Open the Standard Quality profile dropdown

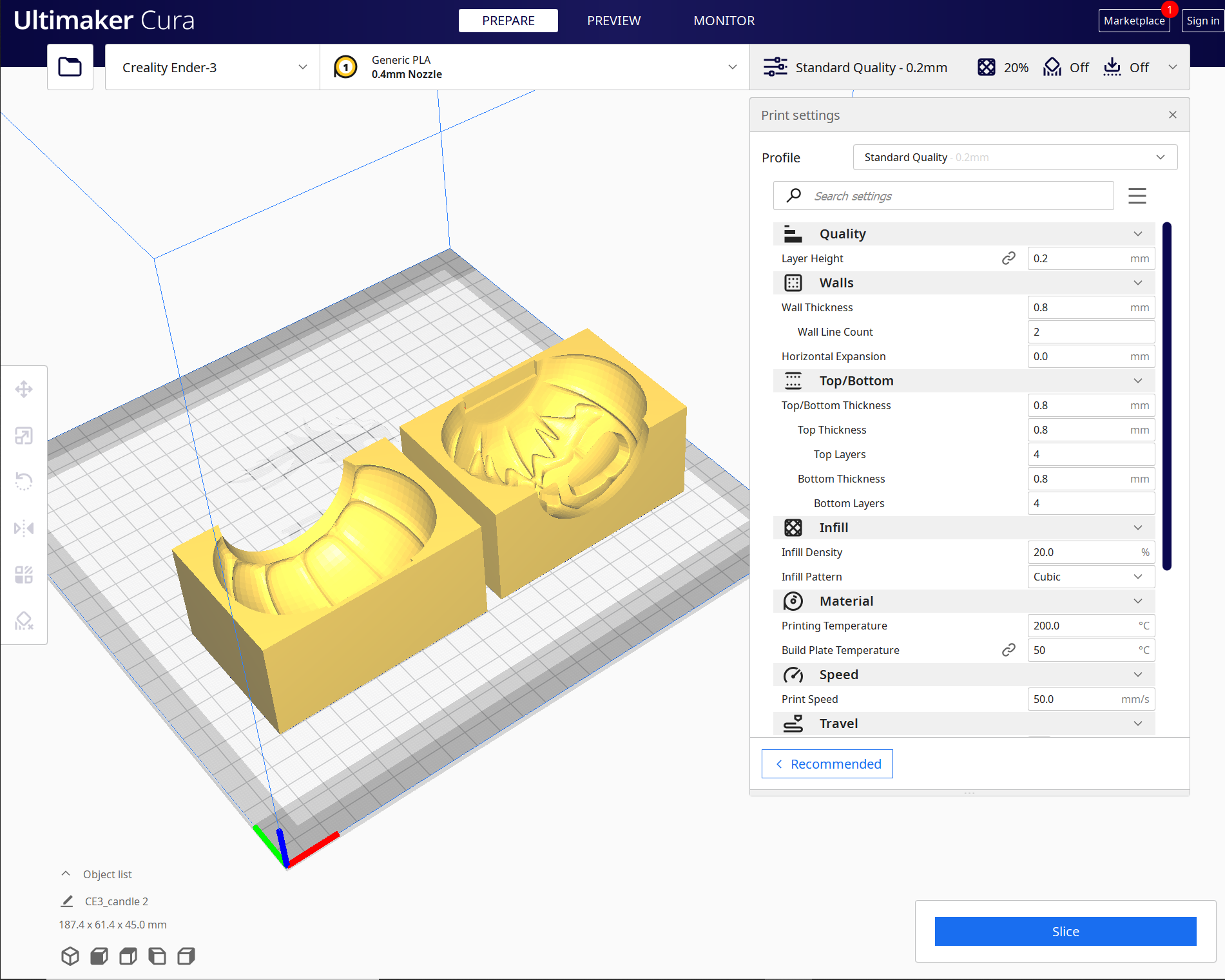click(1015, 157)
